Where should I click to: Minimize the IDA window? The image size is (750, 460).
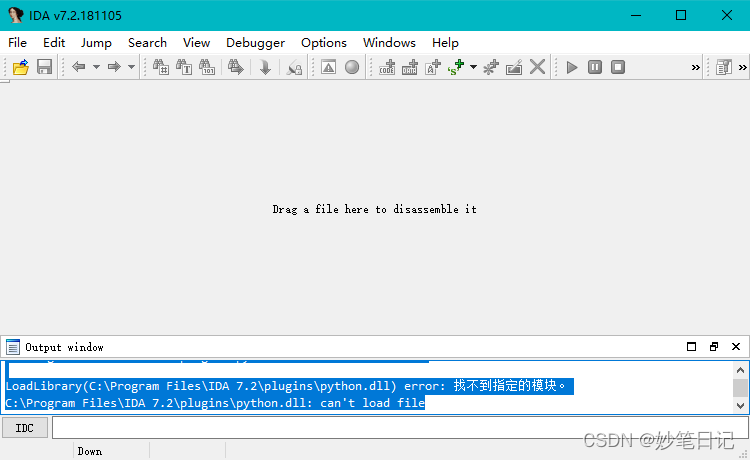click(x=636, y=15)
